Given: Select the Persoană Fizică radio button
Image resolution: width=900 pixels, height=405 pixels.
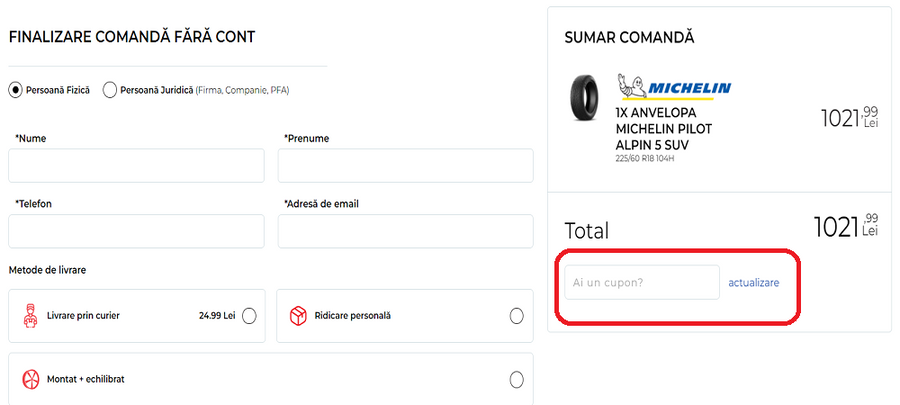Looking at the screenshot, I should (15, 90).
